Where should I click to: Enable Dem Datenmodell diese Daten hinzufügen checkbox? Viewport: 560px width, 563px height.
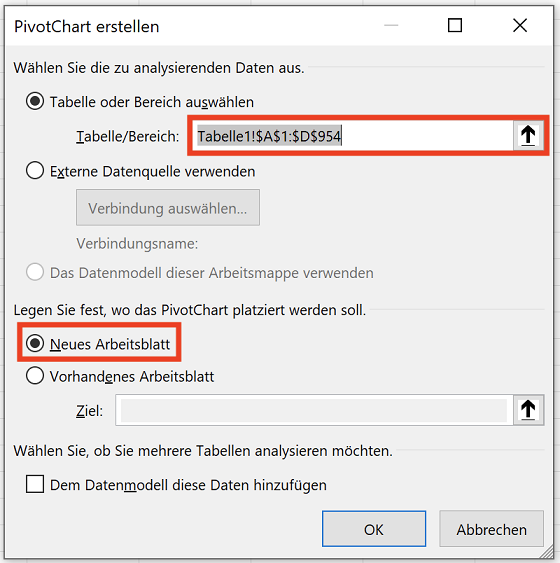(x=35, y=484)
